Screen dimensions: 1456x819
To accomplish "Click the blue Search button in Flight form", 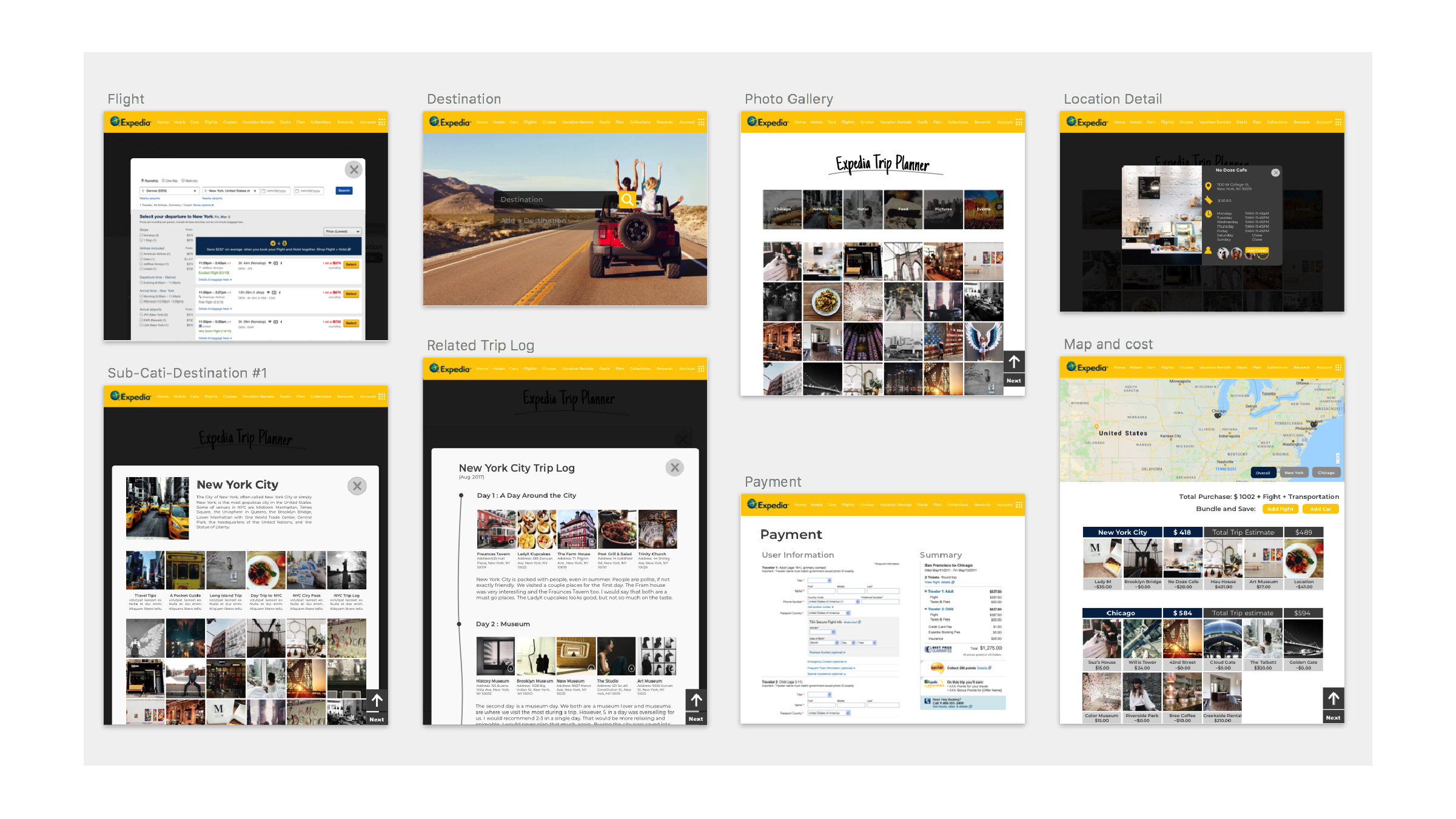I will click(x=344, y=190).
